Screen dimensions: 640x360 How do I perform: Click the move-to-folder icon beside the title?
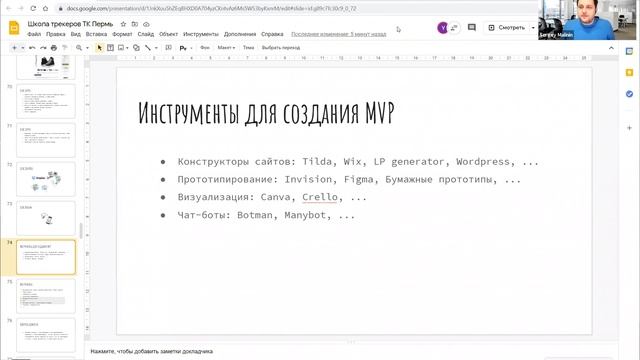tap(135, 24)
